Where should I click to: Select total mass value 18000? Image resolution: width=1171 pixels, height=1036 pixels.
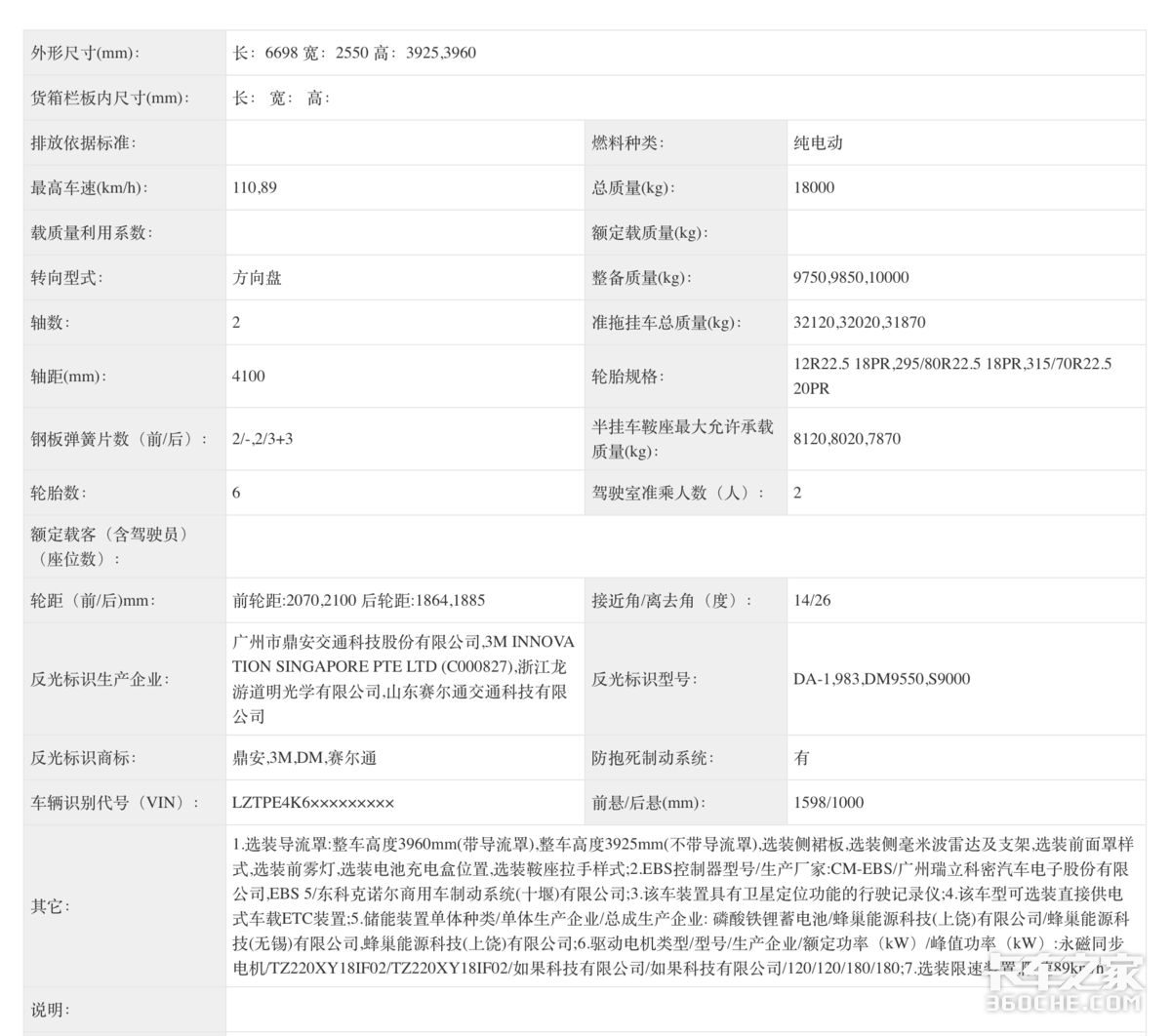[x=814, y=187]
